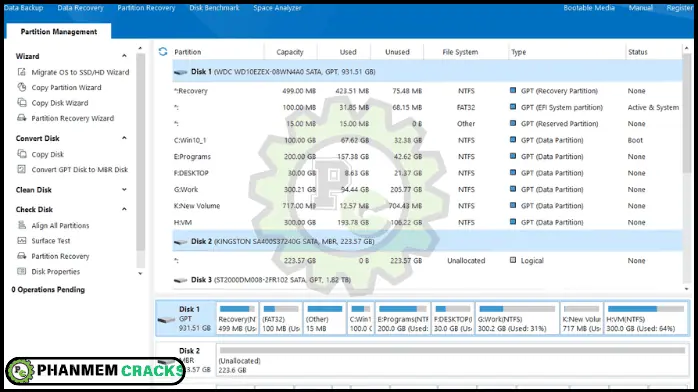Click Logical type icon in the unallocated row
The width and height of the screenshot is (698, 392).
point(513,260)
